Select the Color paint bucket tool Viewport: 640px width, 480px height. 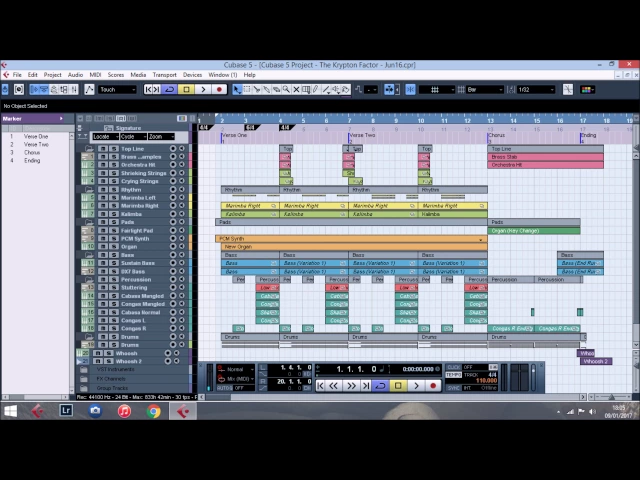pyautogui.click(x=346, y=89)
